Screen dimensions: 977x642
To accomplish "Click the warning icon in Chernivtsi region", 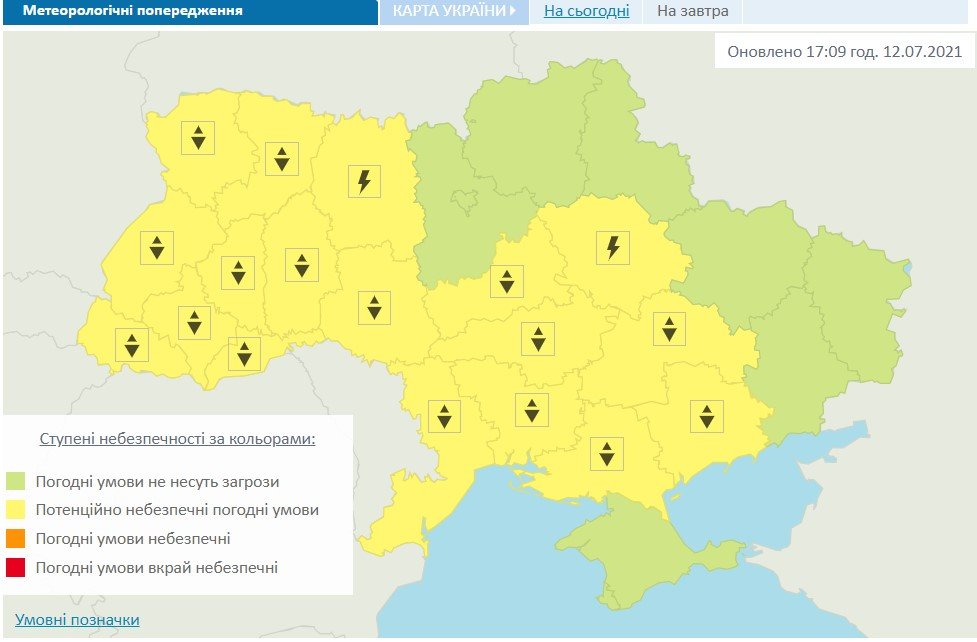I will (244, 353).
